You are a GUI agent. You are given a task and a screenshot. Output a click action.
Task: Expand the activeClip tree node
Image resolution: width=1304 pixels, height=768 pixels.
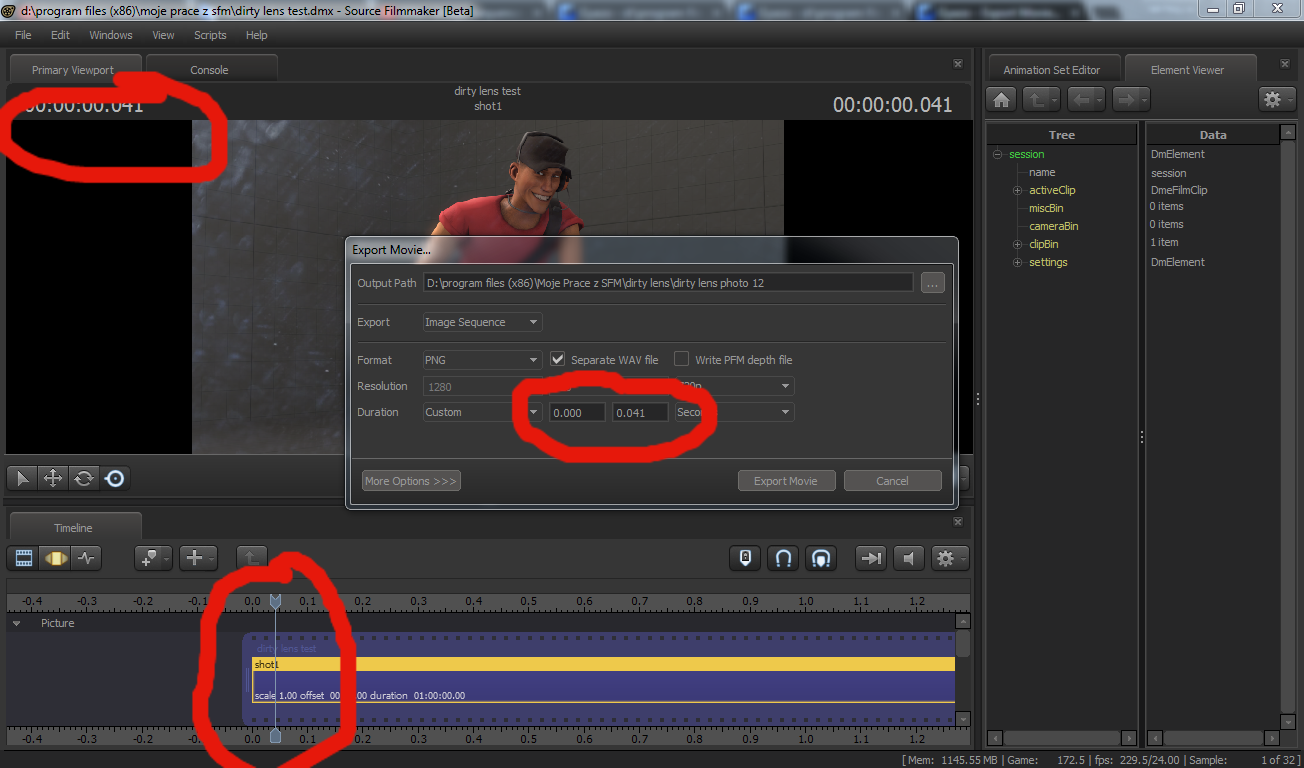(x=1018, y=190)
